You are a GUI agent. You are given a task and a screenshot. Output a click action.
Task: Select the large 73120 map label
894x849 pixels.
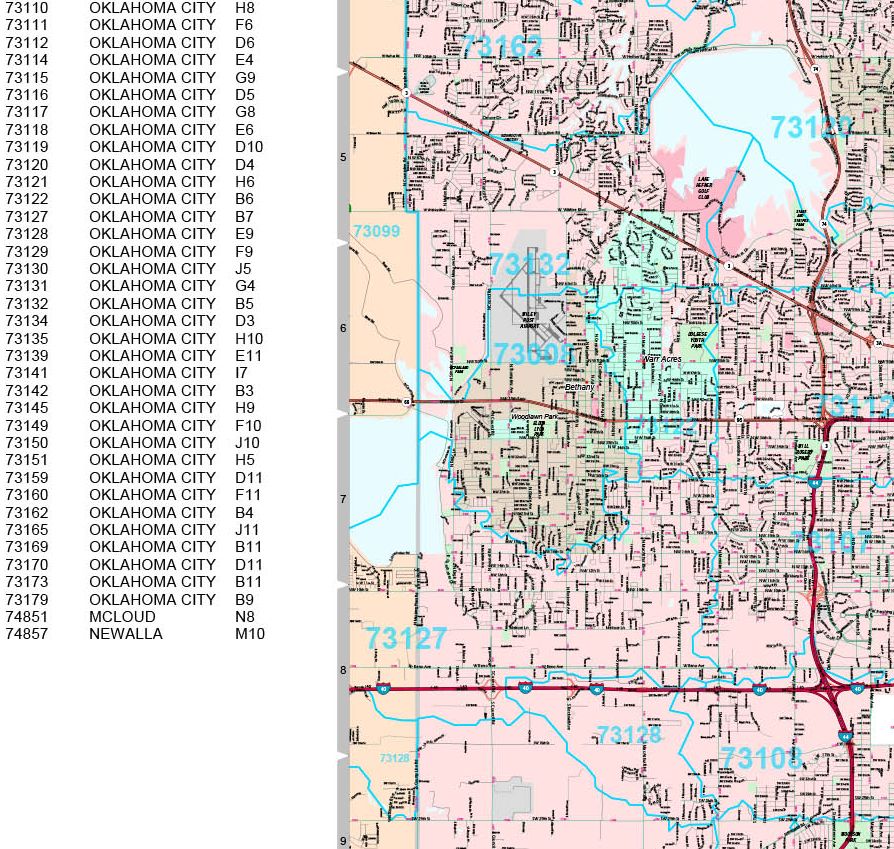[811, 127]
